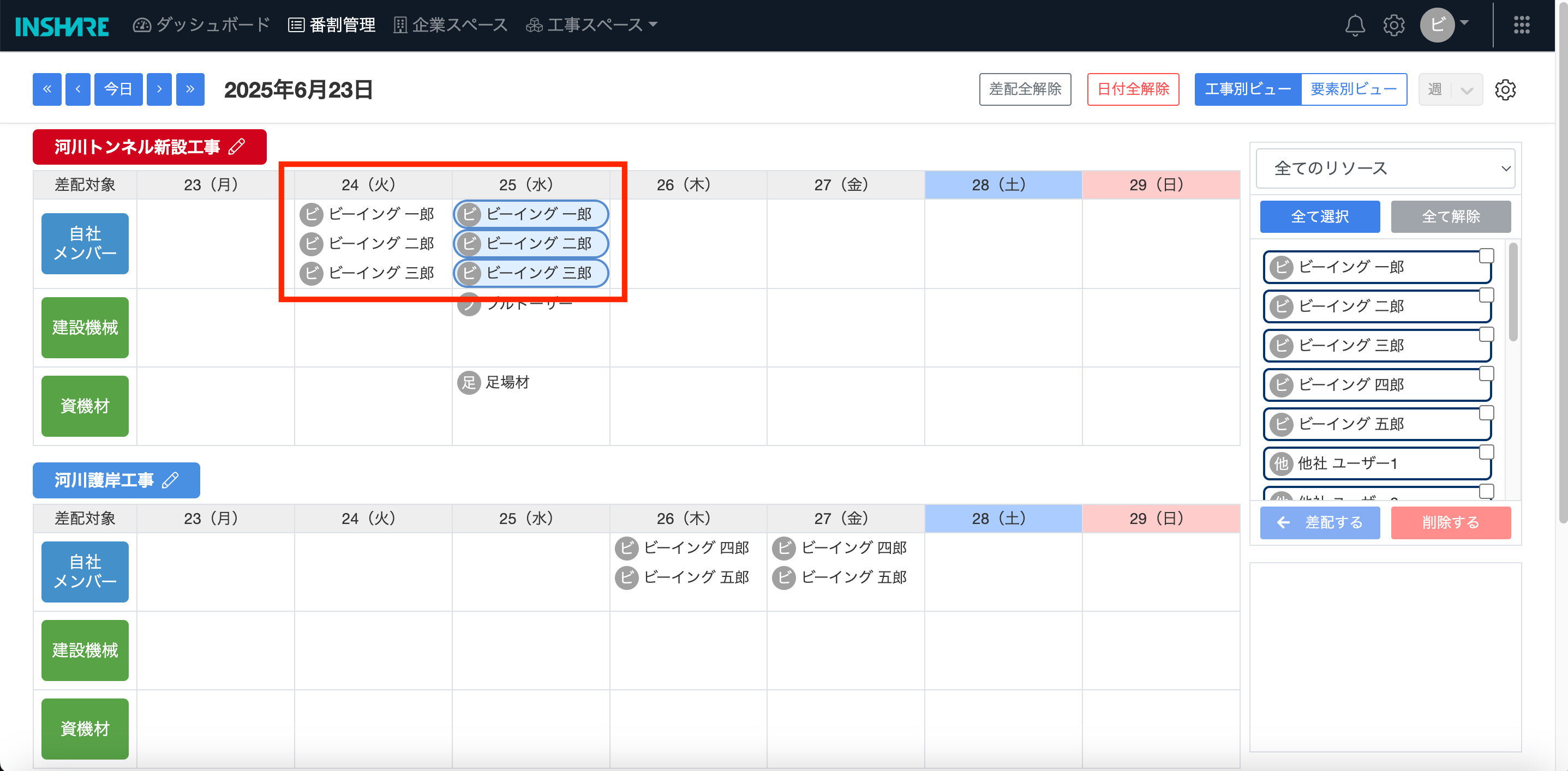Open the notifications bell
The width and height of the screenshot is (1568, 771).
click(1354, 26)
